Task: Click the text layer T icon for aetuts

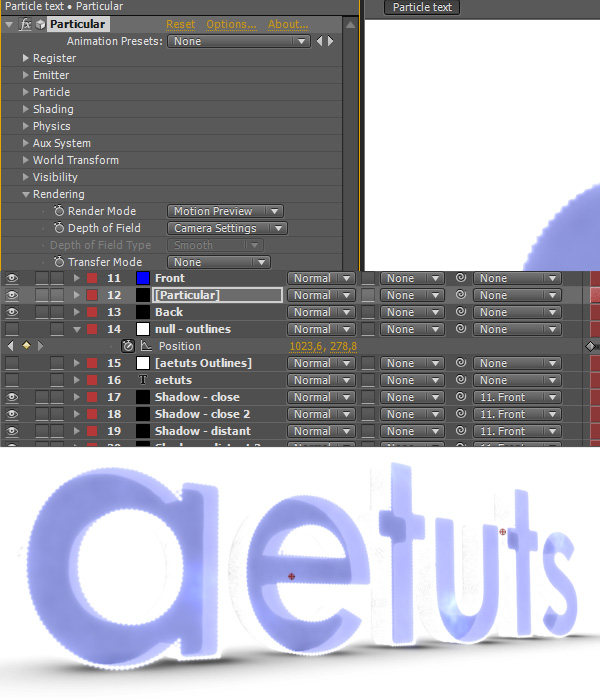Action: click(x=143, y=380)
